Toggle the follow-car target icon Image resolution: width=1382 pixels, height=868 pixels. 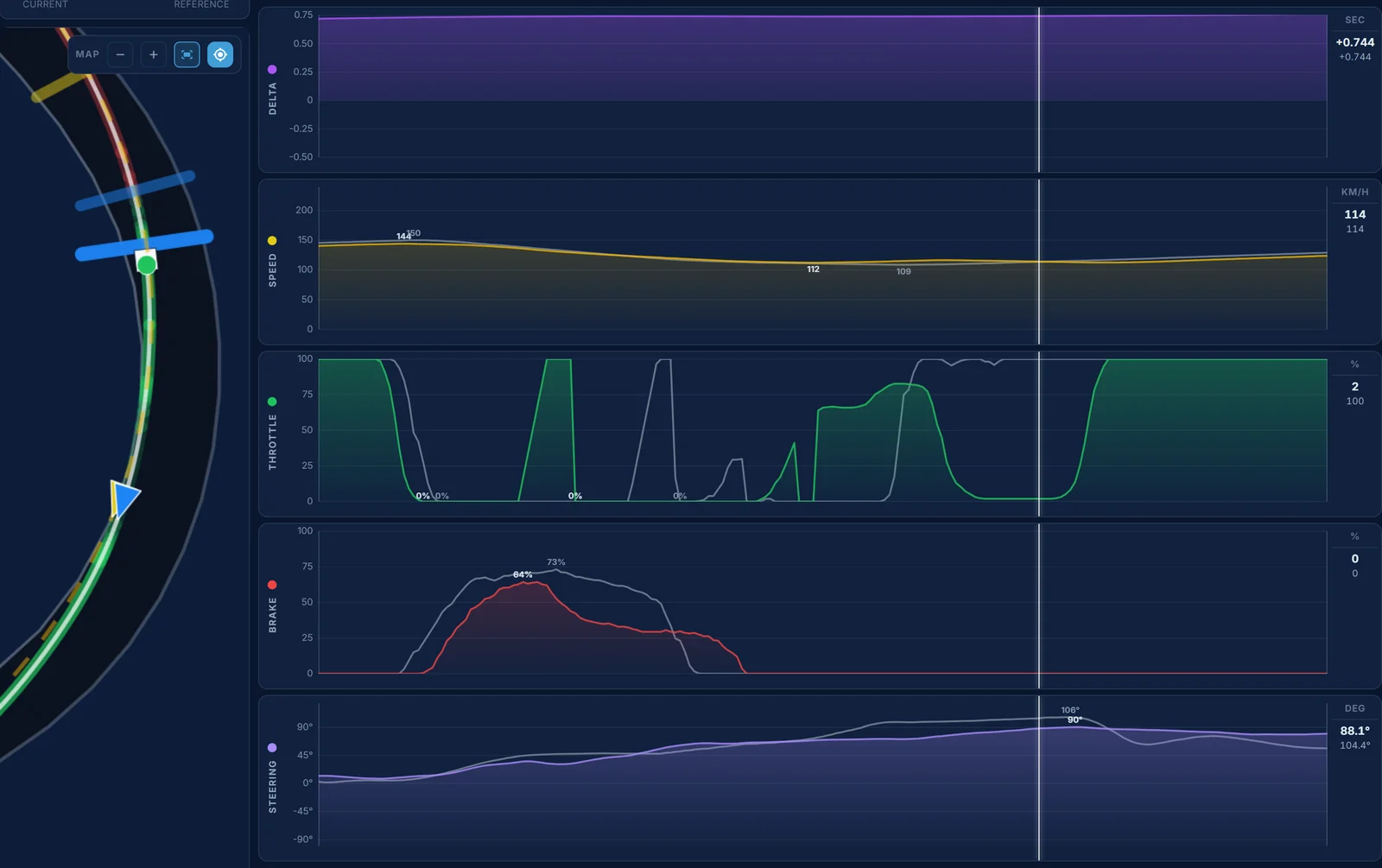(220, 54)
